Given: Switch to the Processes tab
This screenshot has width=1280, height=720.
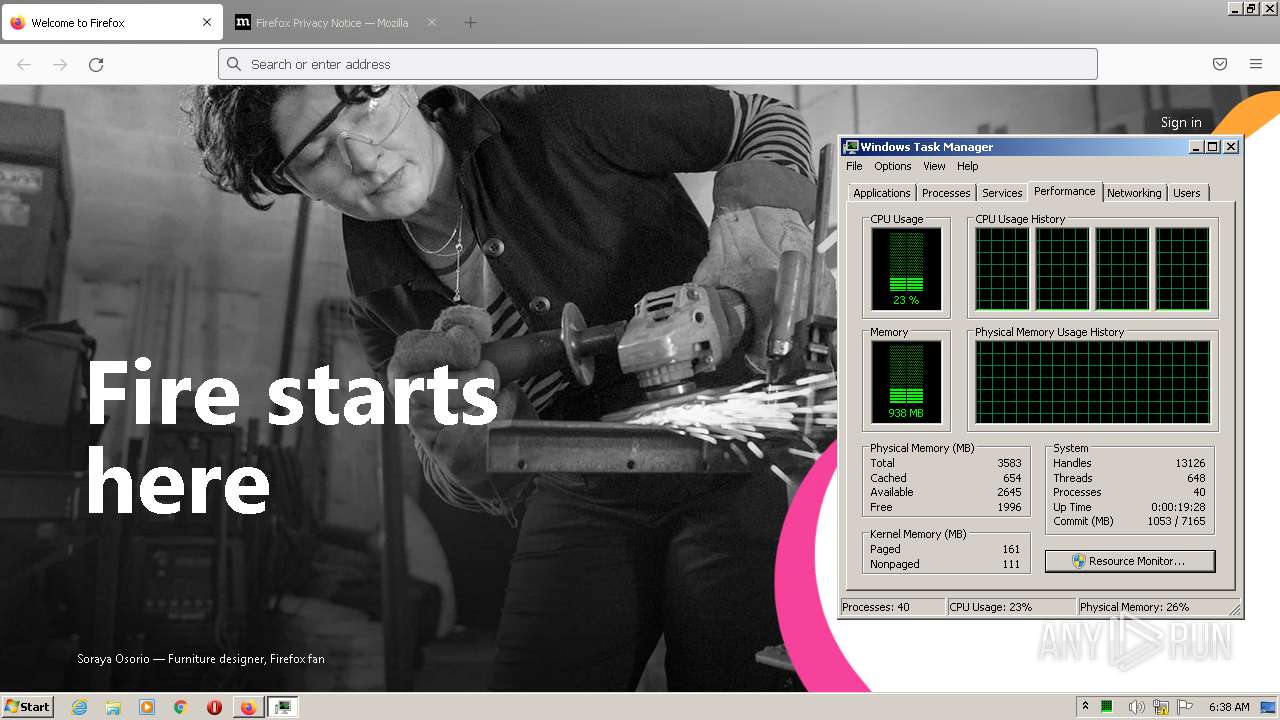Looking at the screenshot, I should (x=946, y=193).
